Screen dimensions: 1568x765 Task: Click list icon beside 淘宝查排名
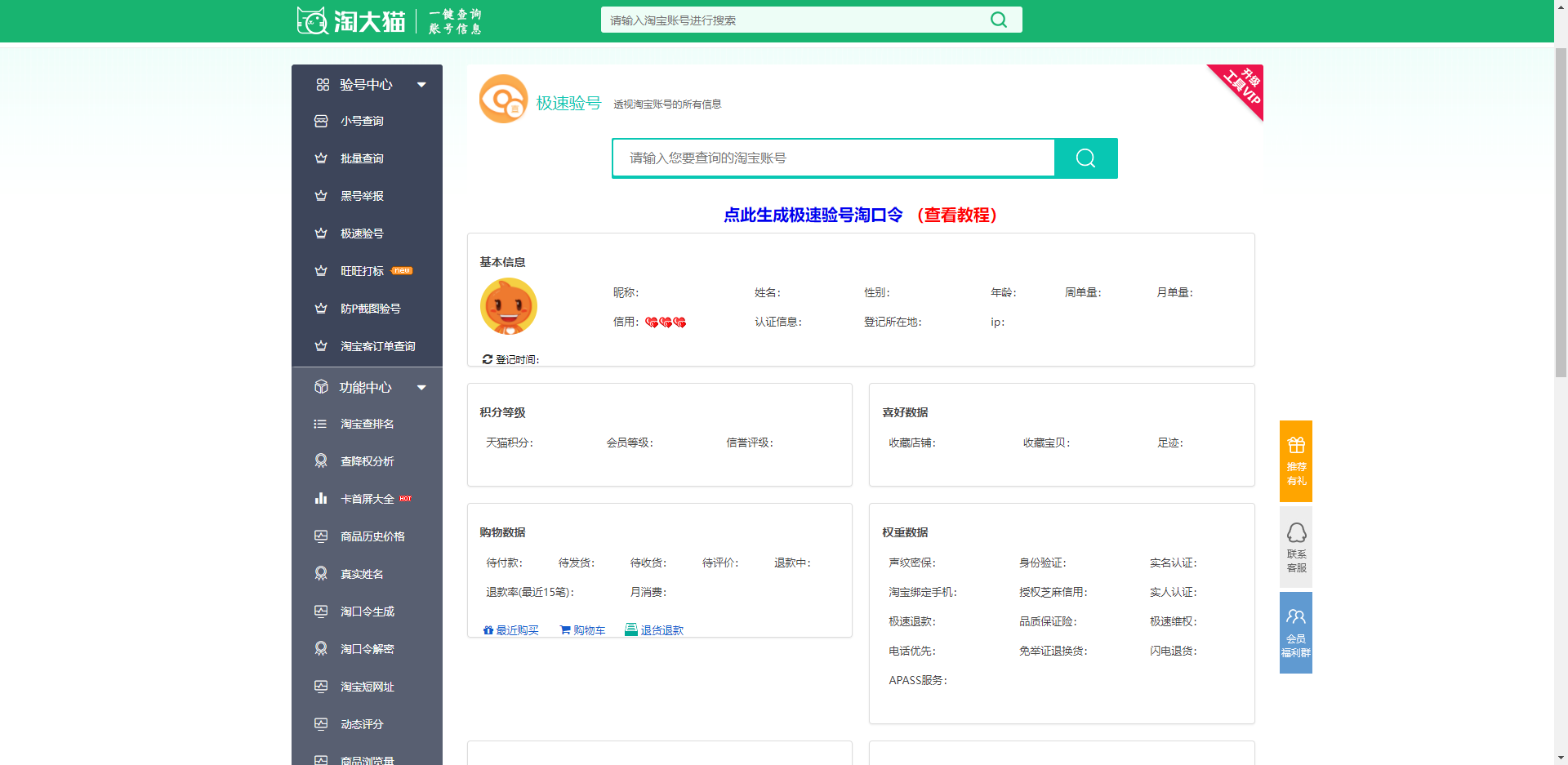(x=321, y=424)
